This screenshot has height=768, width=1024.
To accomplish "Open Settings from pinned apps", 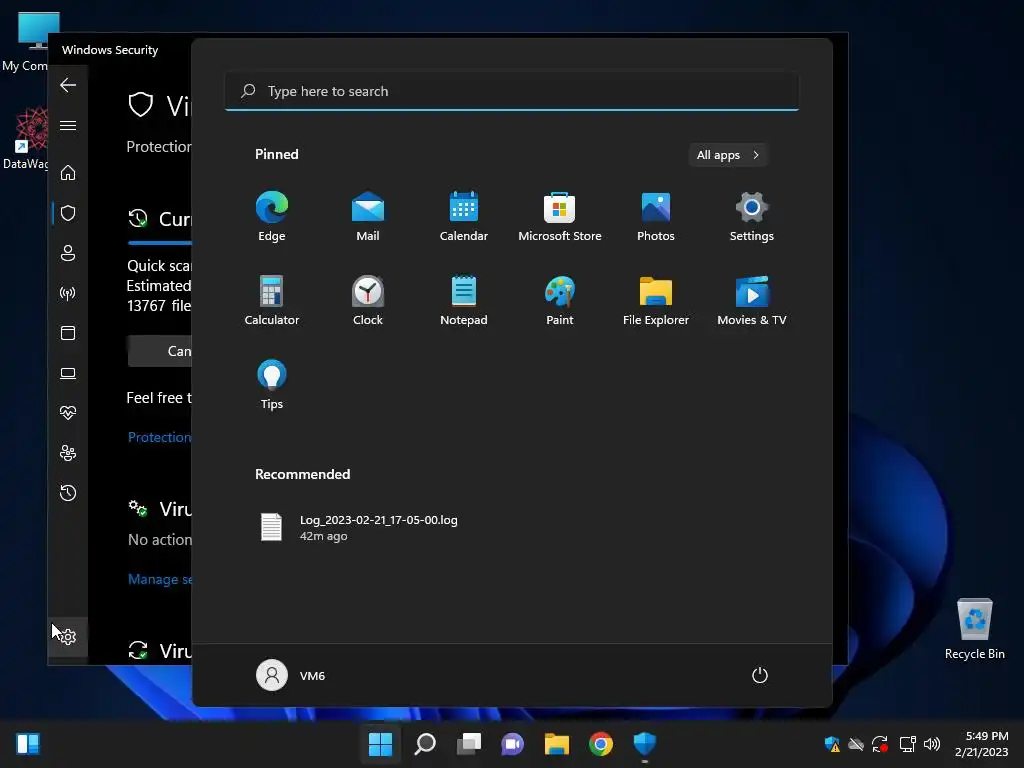I will (752, 216).
